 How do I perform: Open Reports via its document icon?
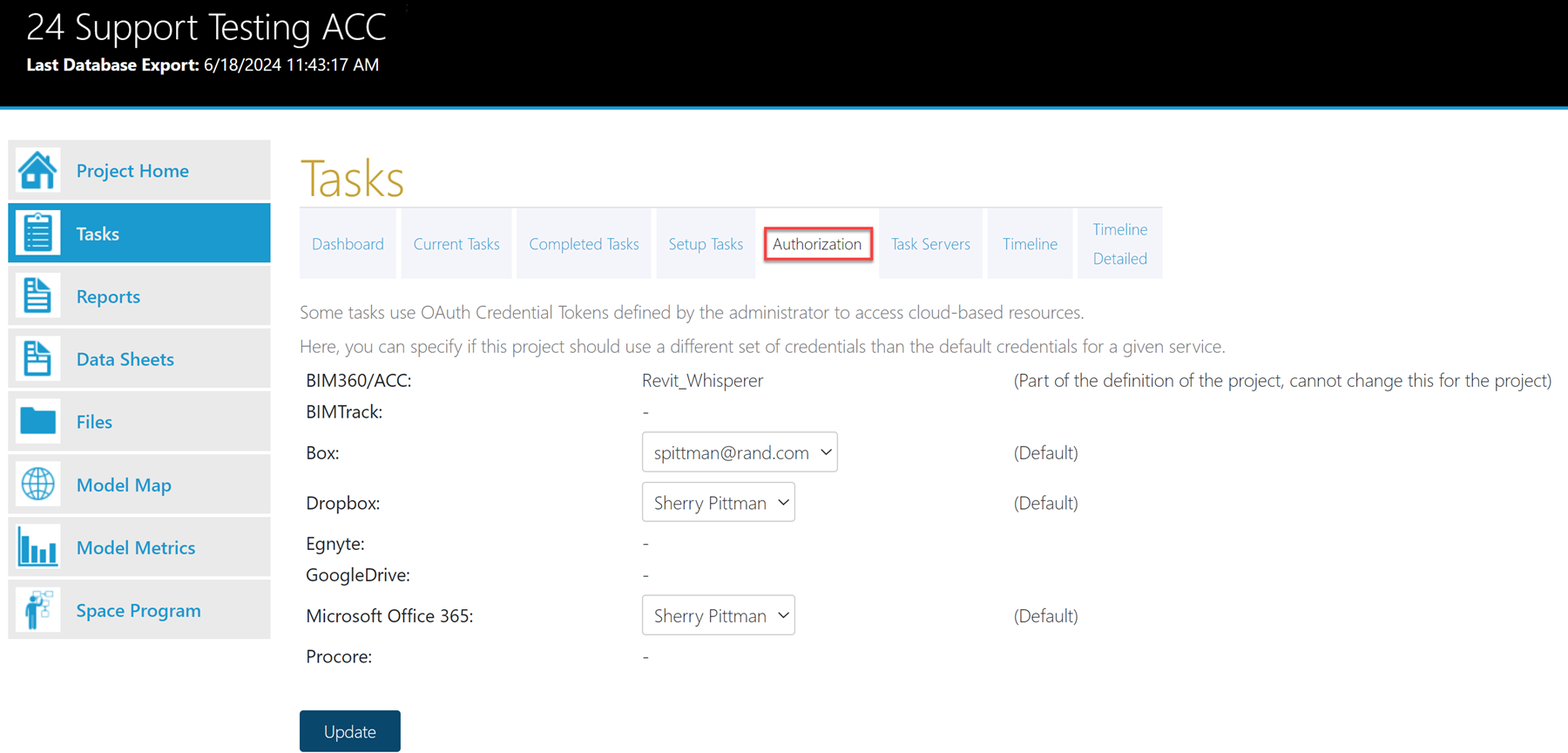click(x=37, y=296)
